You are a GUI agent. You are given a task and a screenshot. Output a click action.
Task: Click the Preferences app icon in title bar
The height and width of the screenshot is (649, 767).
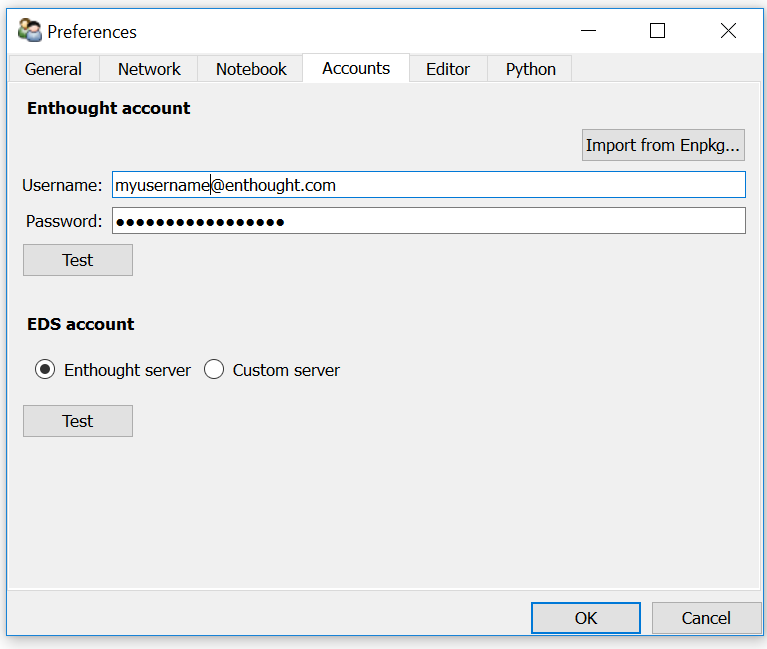(x=30, y=31)
